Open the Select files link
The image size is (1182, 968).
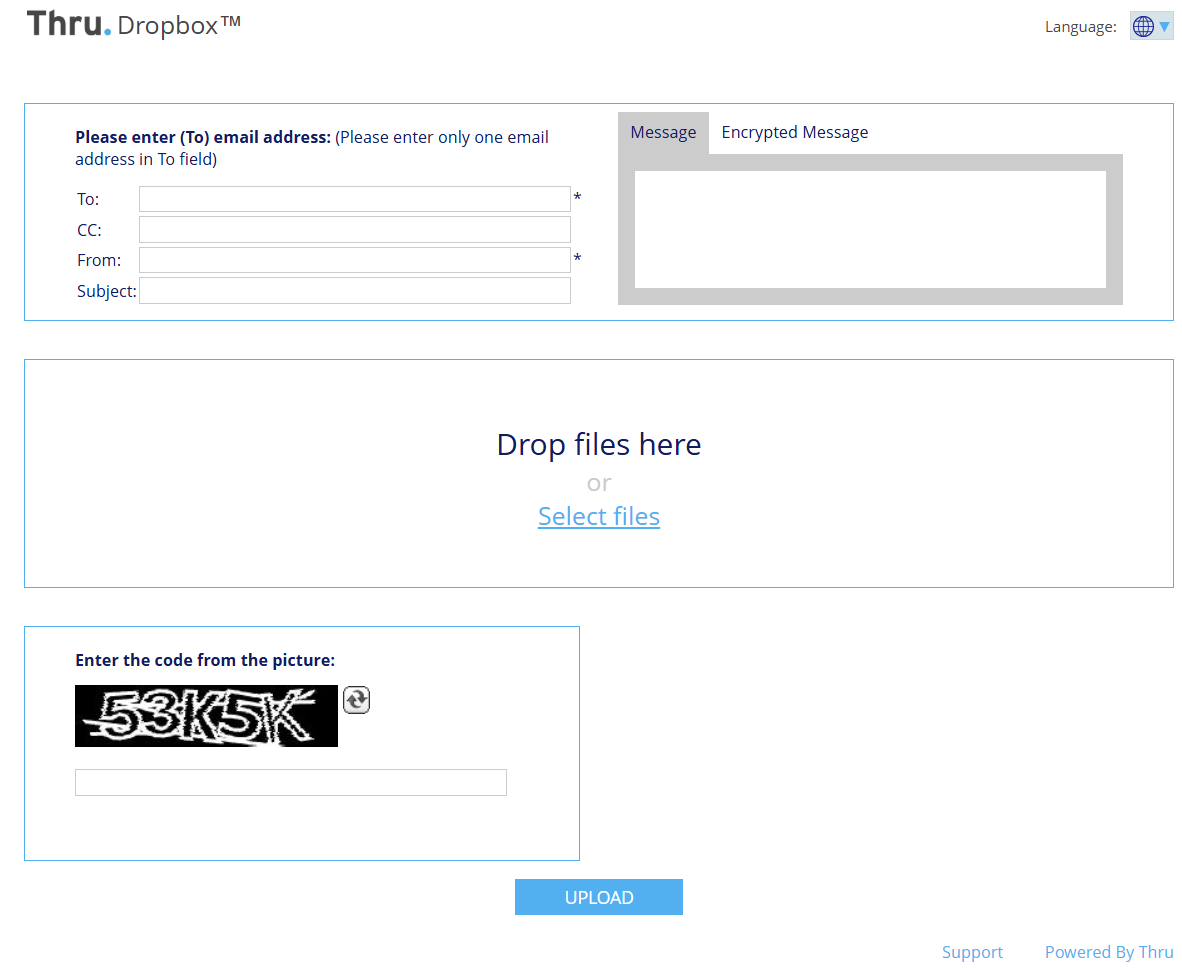pyautogui.click(x=598, y=516)
